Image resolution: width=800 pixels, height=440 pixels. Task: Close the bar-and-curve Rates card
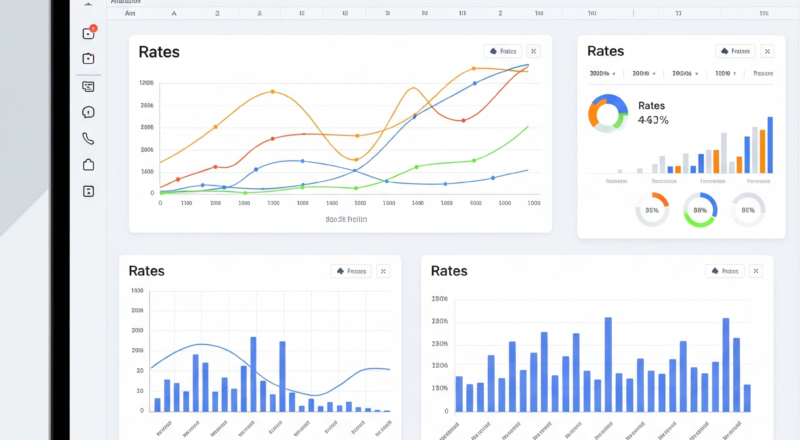[383, 271]
